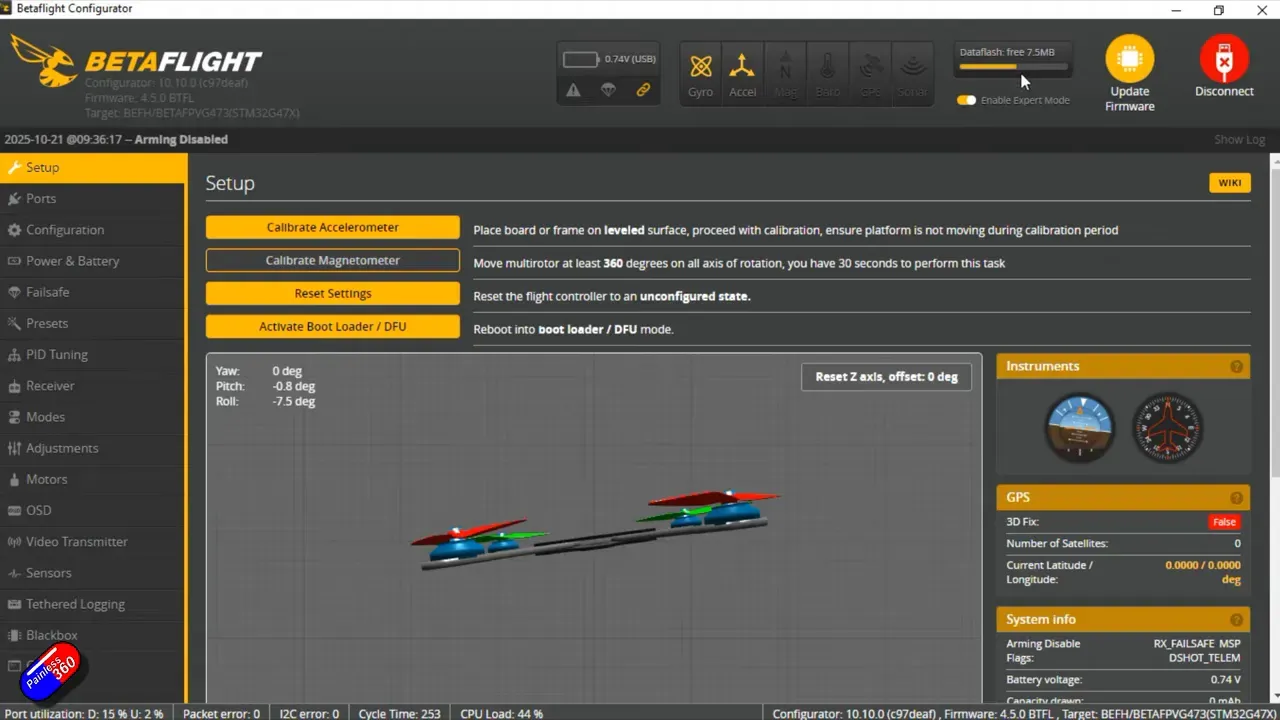Image resolution: width=1280 pixels, height=720 pixels.
Task: Switch to the PID Tuning tab
Action: coord(57,354)
